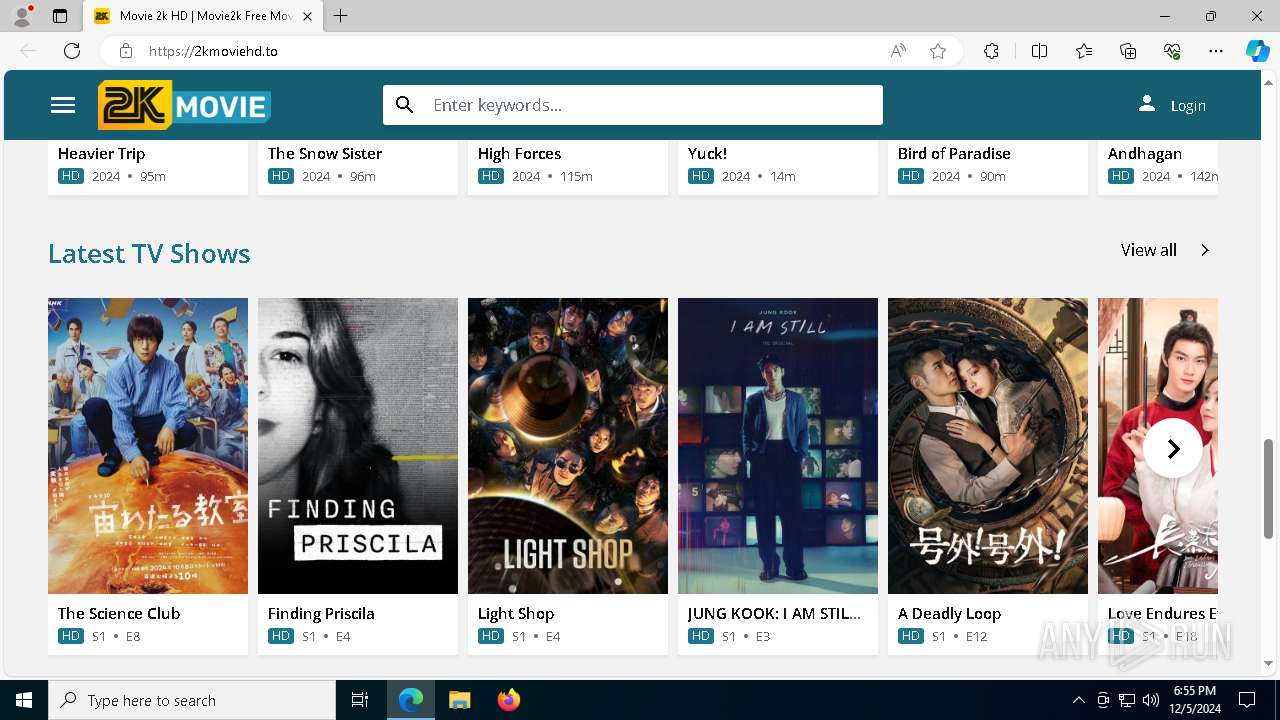Viewport: 1280px width, 720px height.
Task: Open the Light Shop poster
Action: 568,446
